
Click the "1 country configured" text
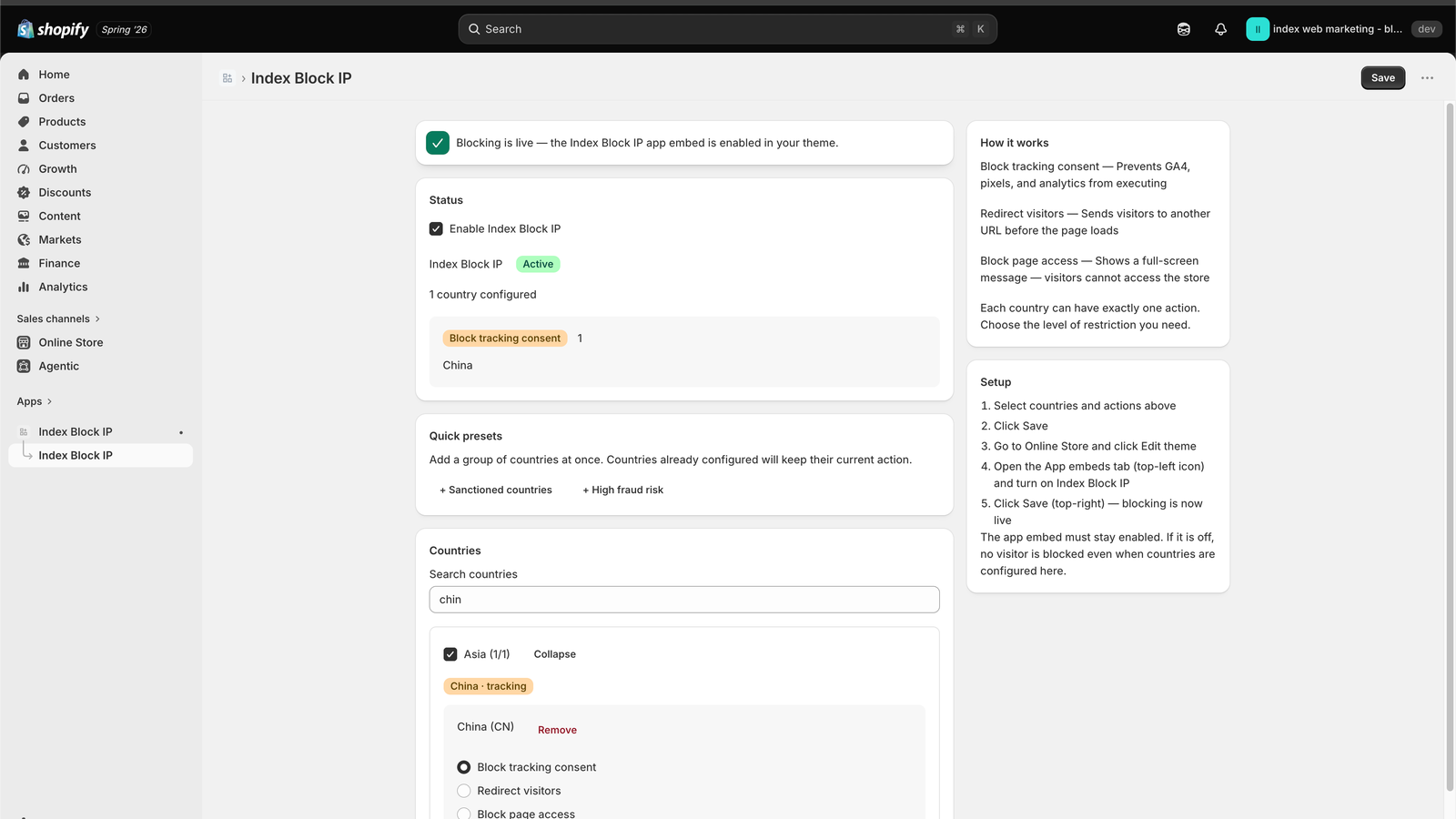pos(483,295)
